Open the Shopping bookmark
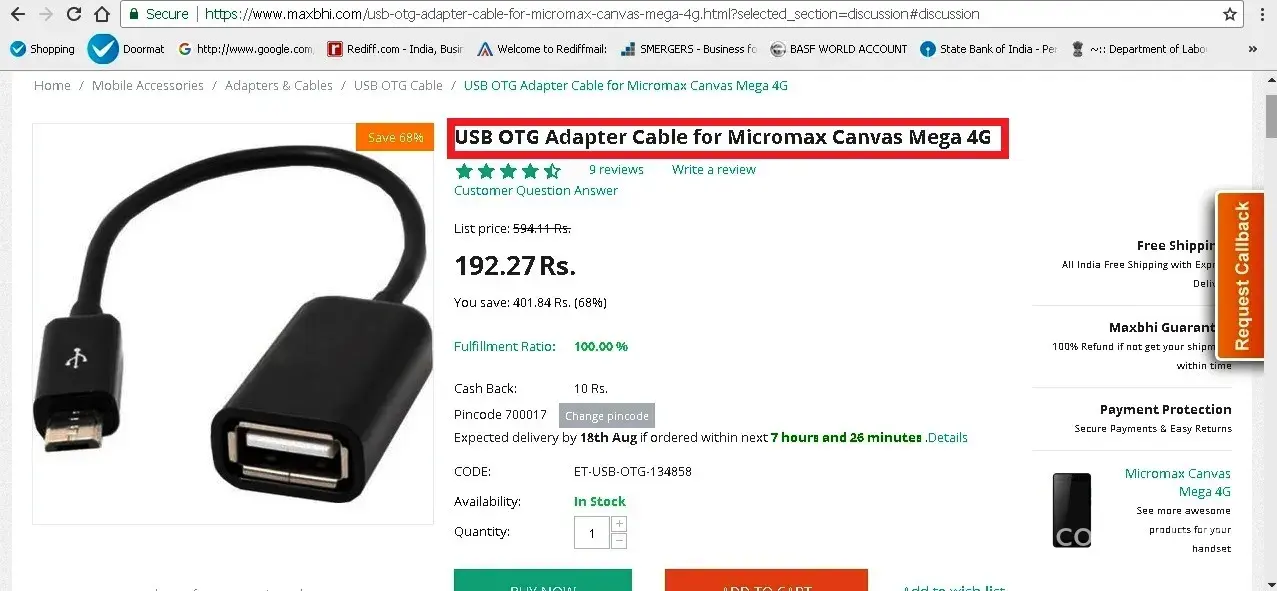1277x591 pixels. coord(41,48)
